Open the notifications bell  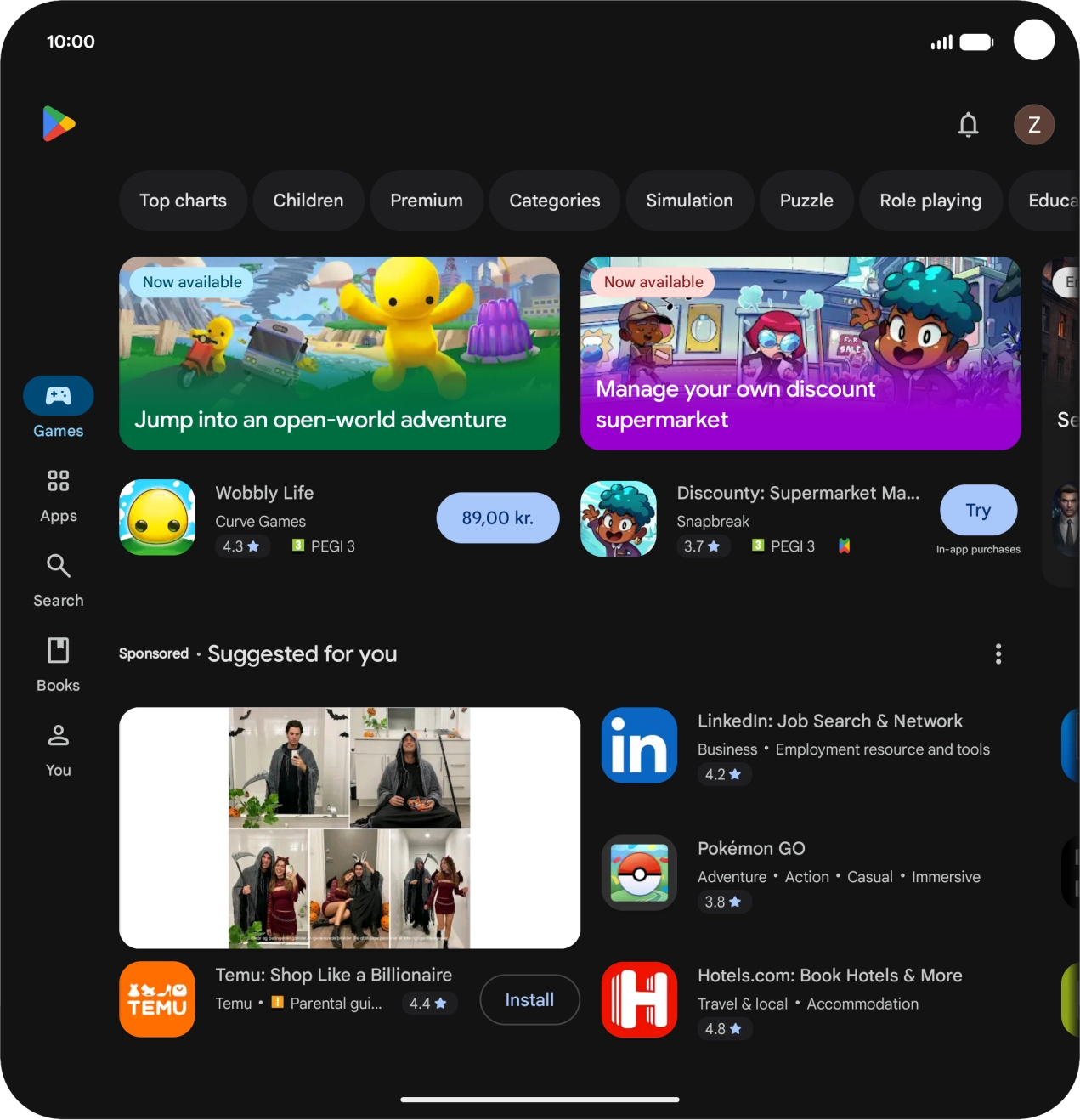[x=968, y=125]
